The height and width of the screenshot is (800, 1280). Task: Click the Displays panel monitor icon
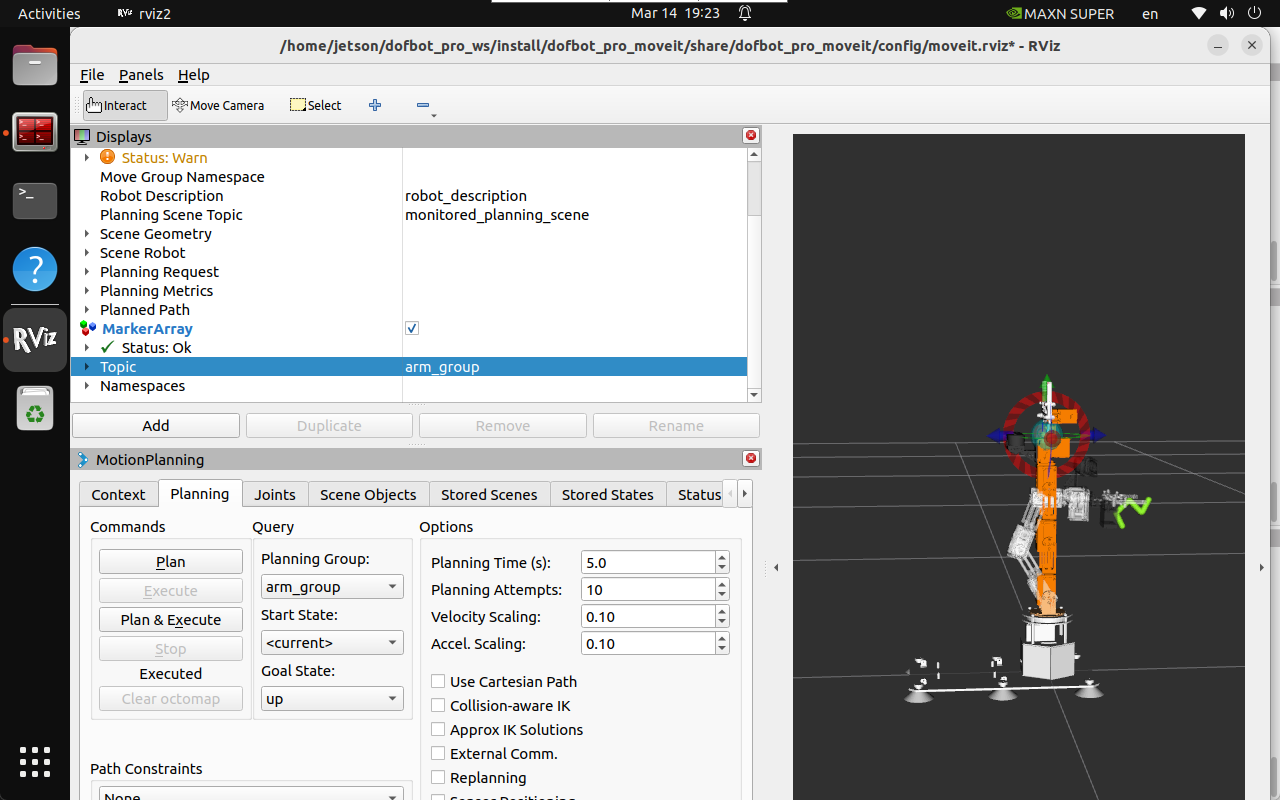click(x=83, y=136)
